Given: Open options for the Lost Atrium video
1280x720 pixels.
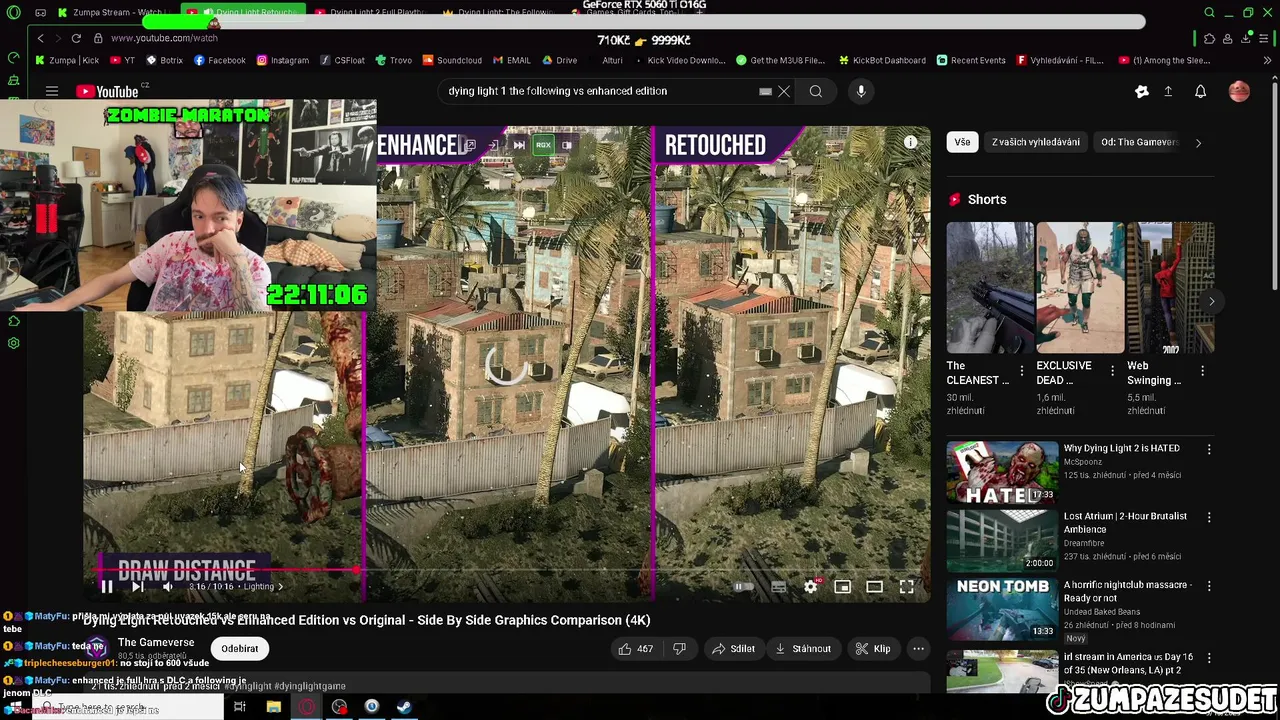Looking at the screenshot, I should [x=1209, y=517].
